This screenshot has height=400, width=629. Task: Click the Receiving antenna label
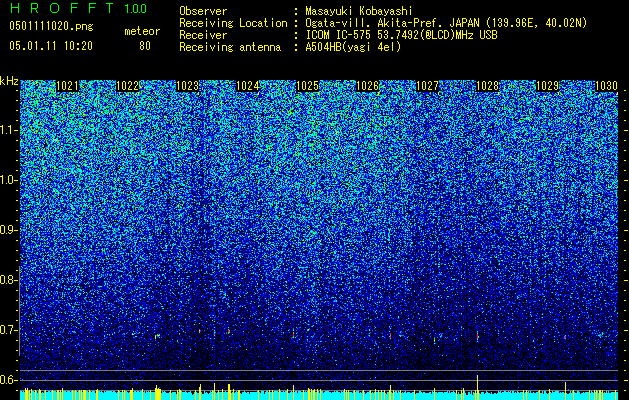pos(230,47)
